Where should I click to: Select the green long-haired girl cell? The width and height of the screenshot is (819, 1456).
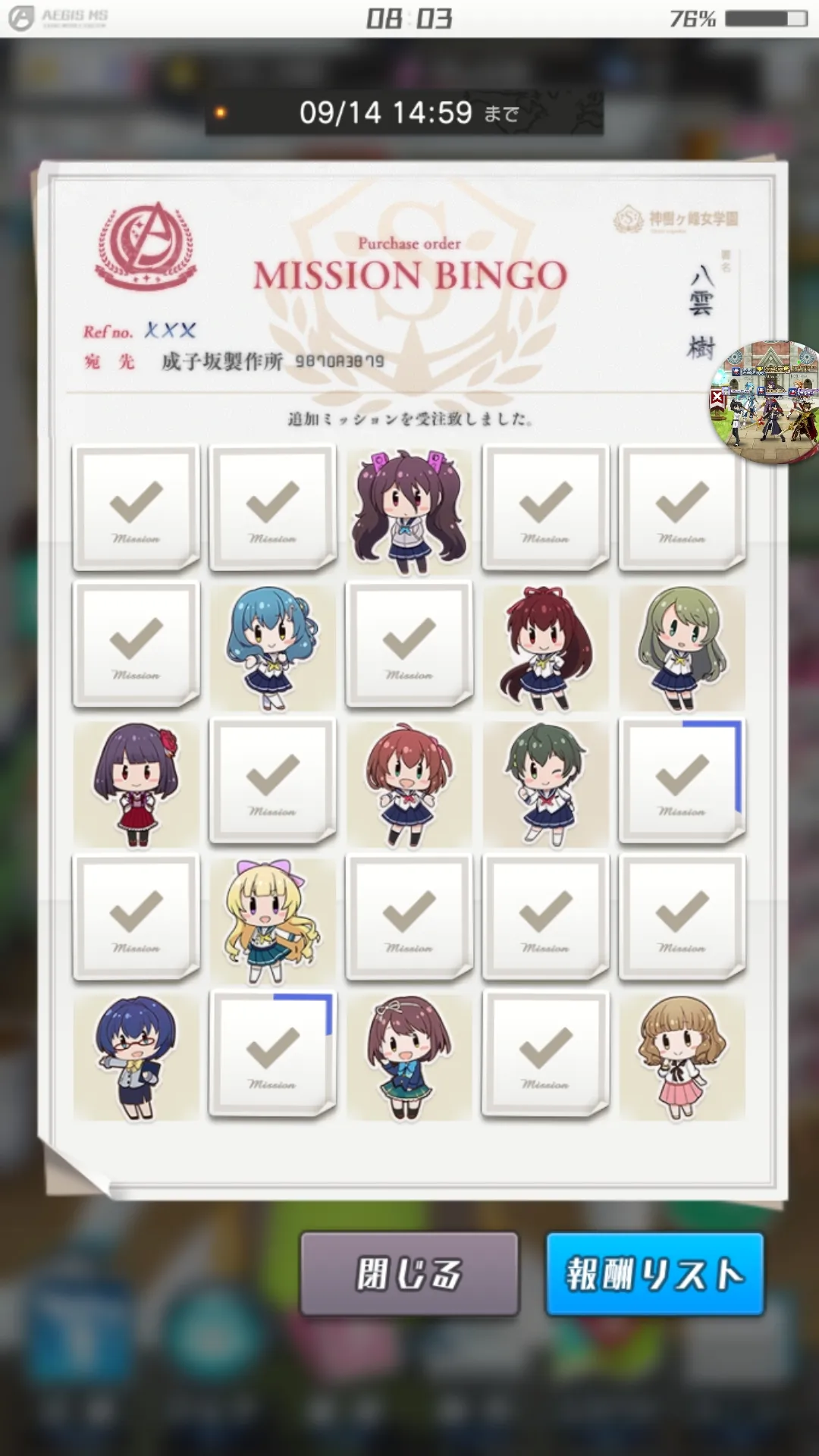[x=682, y=647]
